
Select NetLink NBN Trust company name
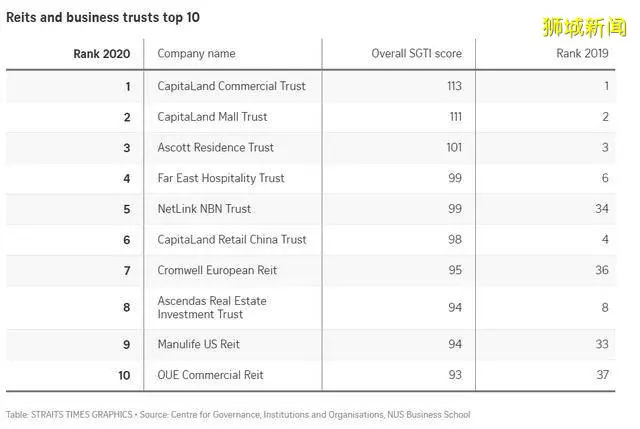(x=204, y=209)
